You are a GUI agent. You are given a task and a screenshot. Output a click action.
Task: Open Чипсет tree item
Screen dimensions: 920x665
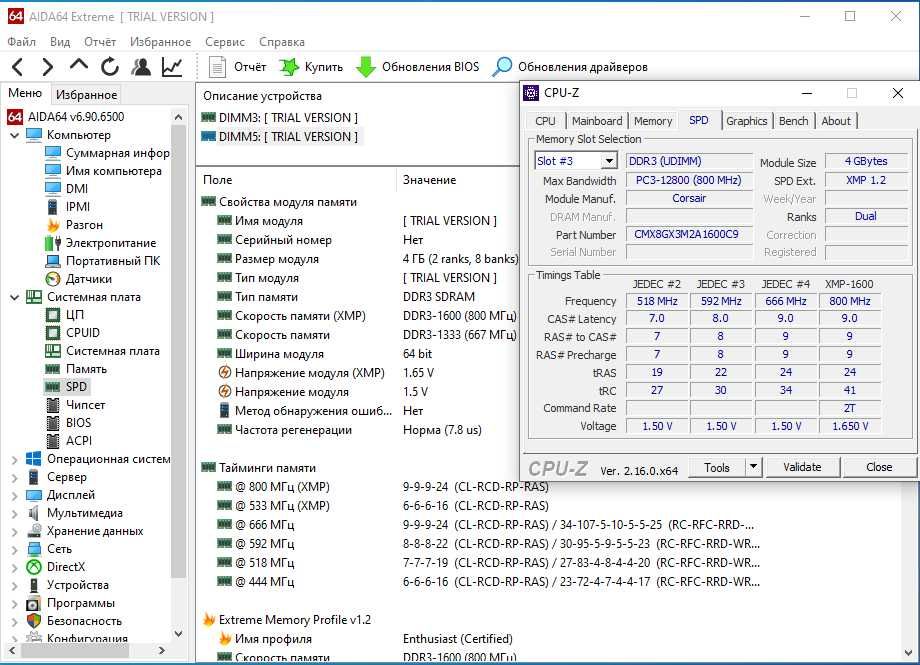[76, 405]
